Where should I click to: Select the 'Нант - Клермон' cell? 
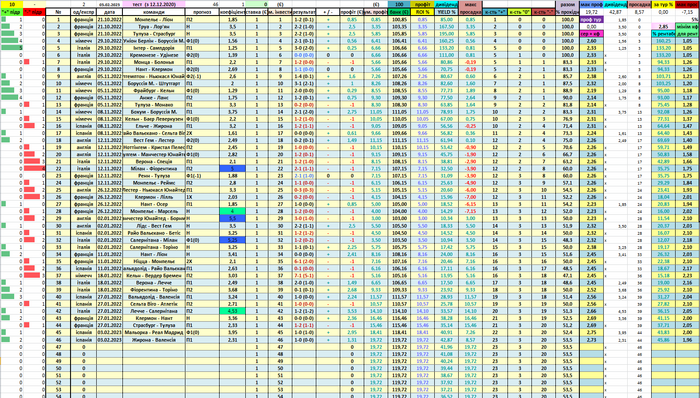click(154, 70)
